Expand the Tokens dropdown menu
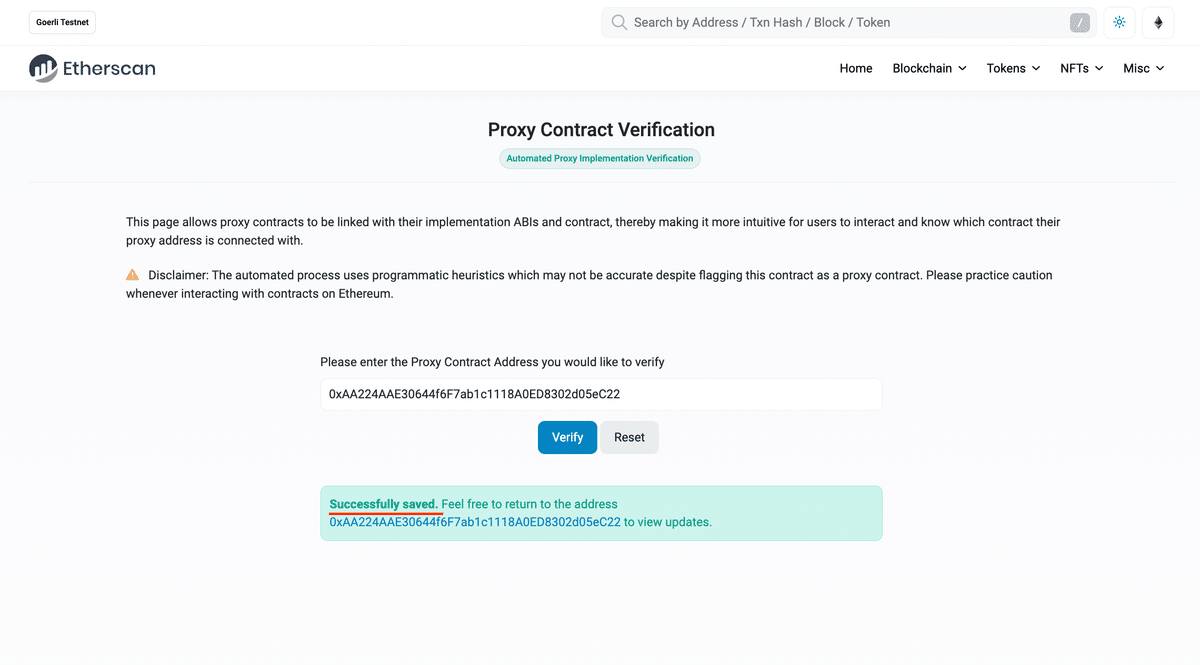The width and height of the screenshot is (1200, 665). pyautogui.click(x=1013, y=68)
